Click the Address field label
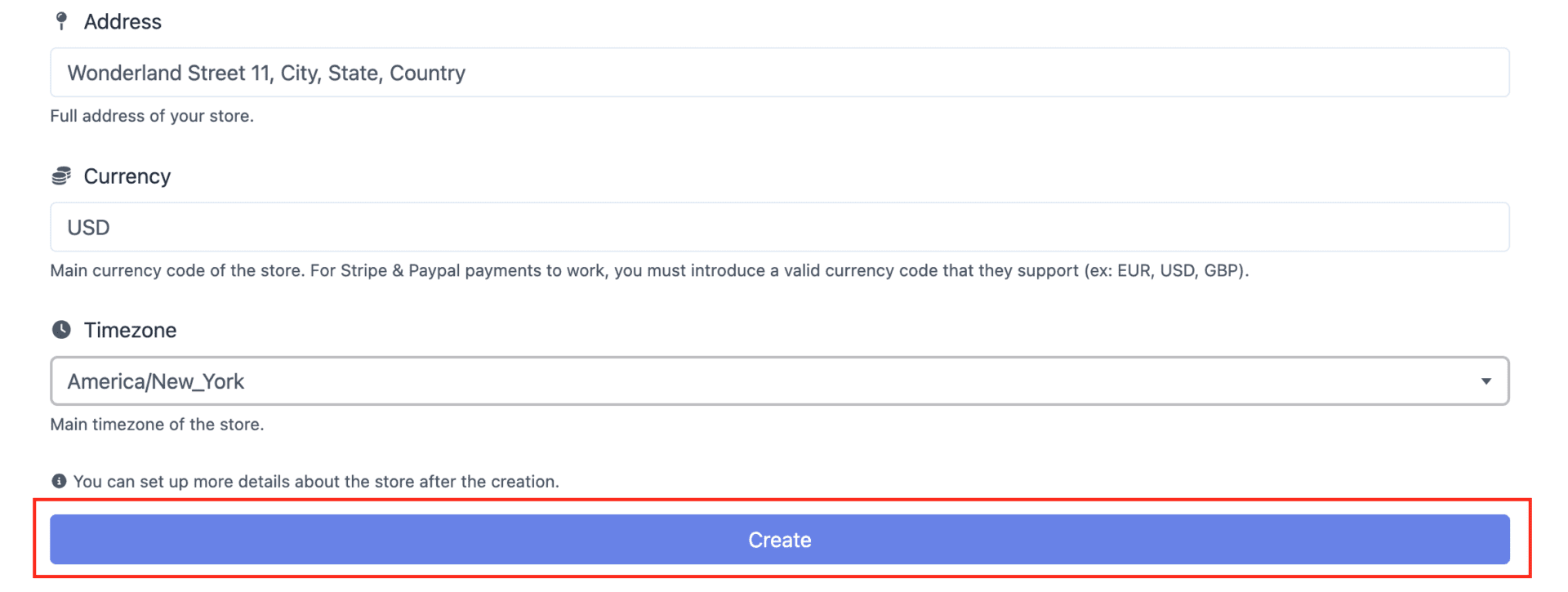This screenshot has width=1568, height=592. (x=122, y=22)
